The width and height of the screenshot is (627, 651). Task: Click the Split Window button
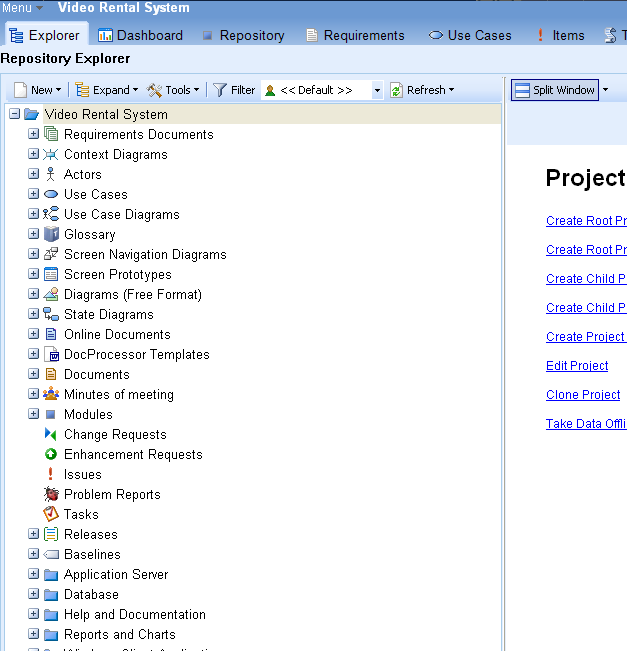[555, 90]
